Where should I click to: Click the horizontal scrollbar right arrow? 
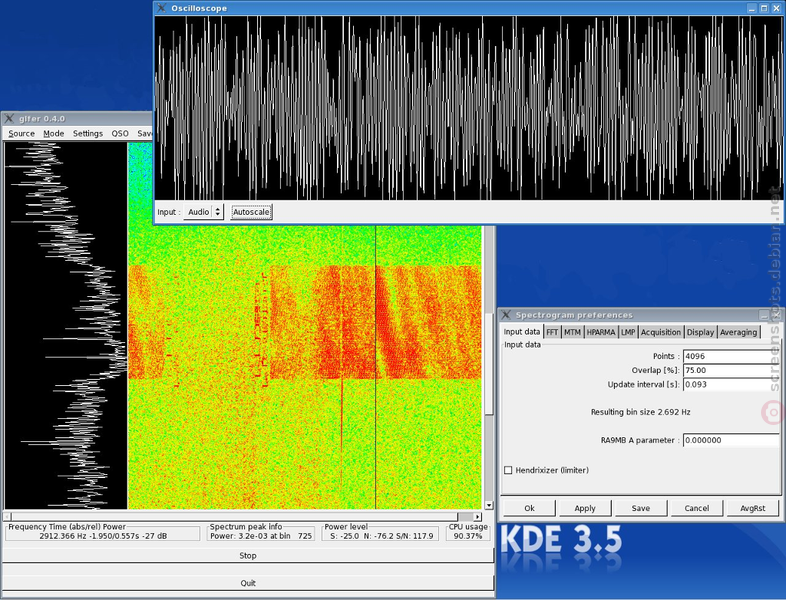click(x=478, y=516)
